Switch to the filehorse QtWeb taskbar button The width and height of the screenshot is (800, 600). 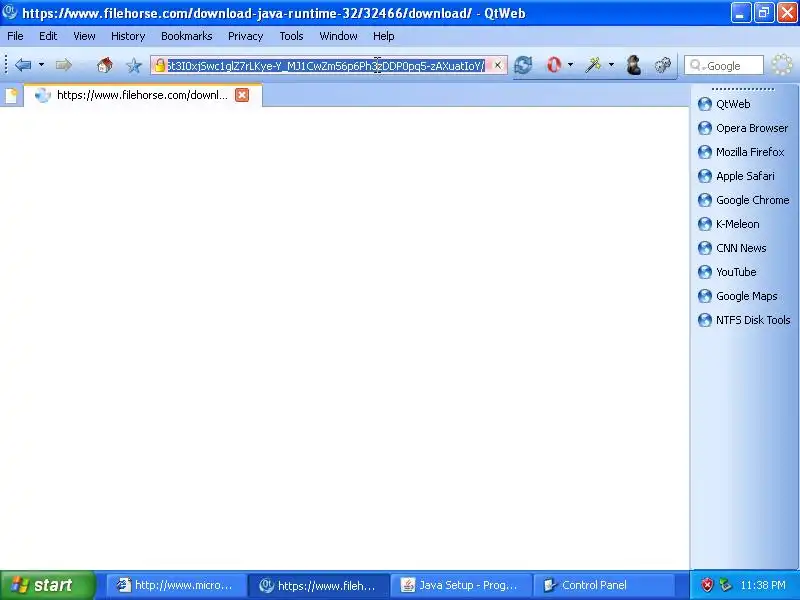[318, 585]
